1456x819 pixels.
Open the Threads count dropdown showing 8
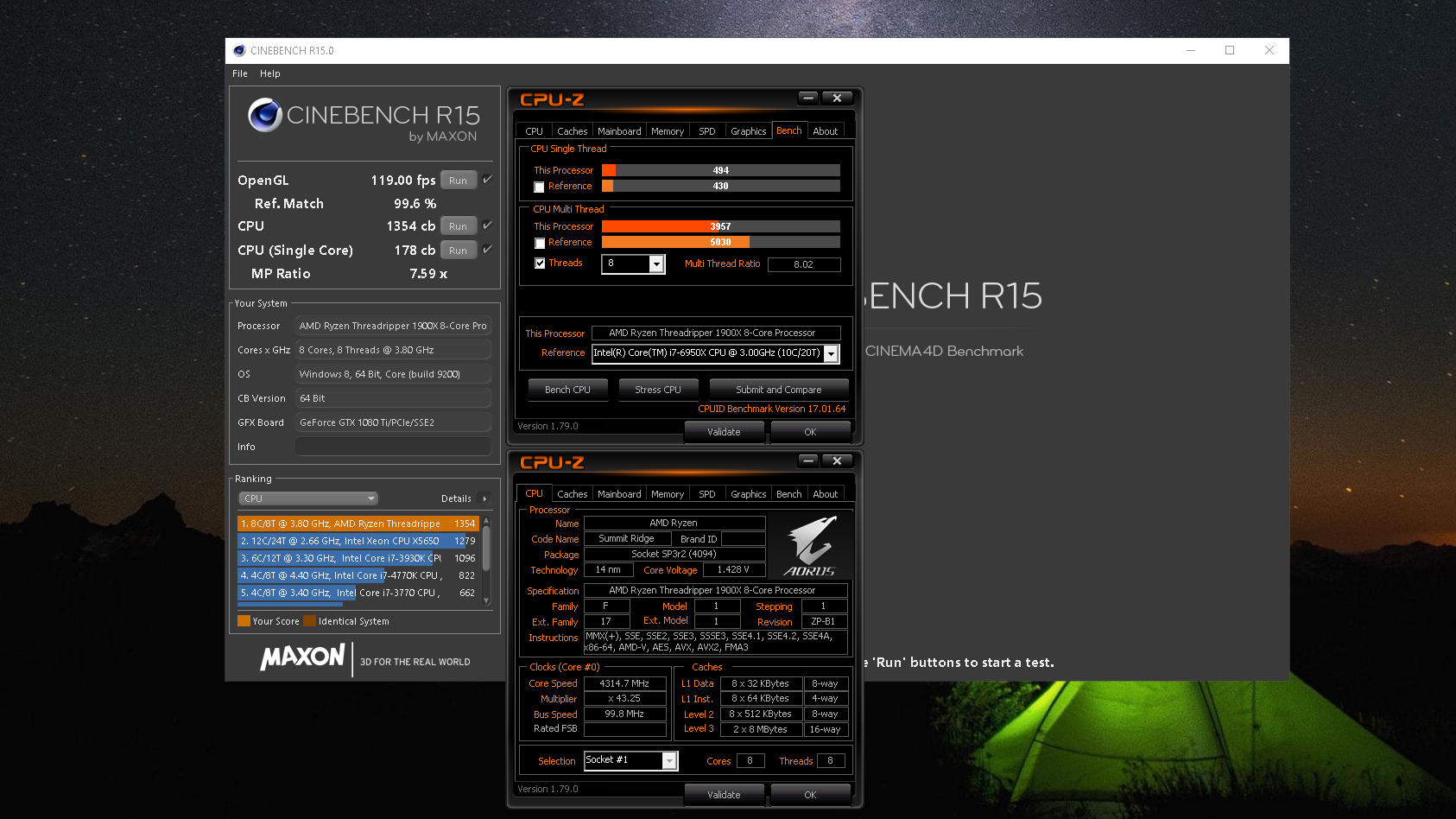[656, 263]
